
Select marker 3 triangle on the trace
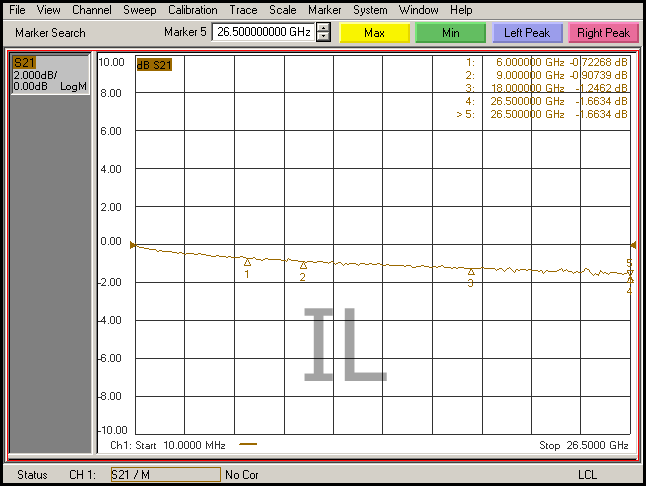[x=471, y=271]
